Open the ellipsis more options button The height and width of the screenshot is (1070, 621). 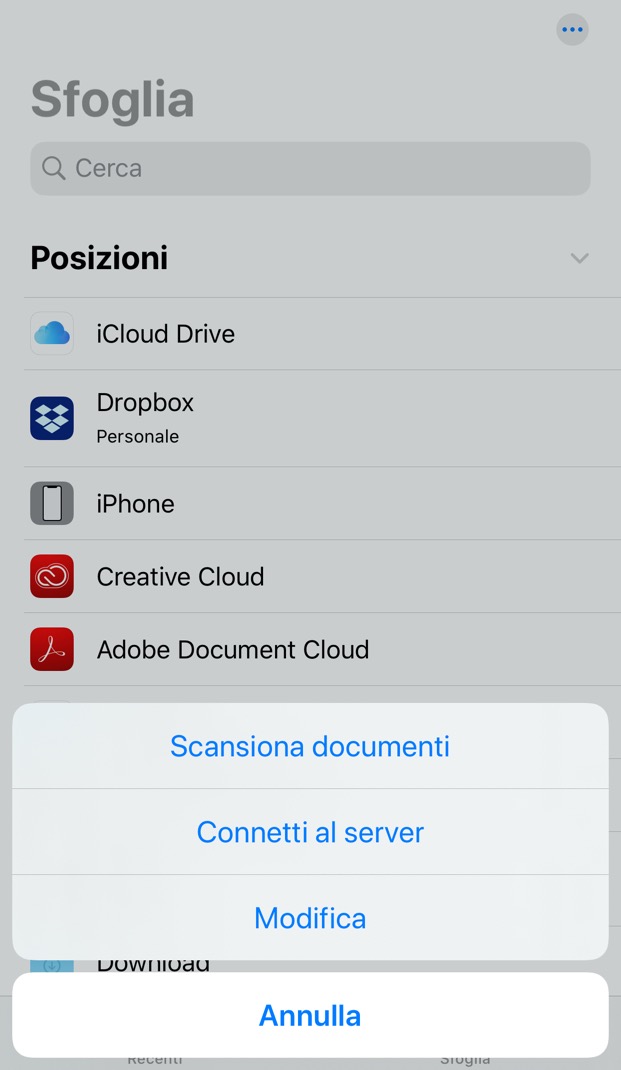(x=572, y=30)
